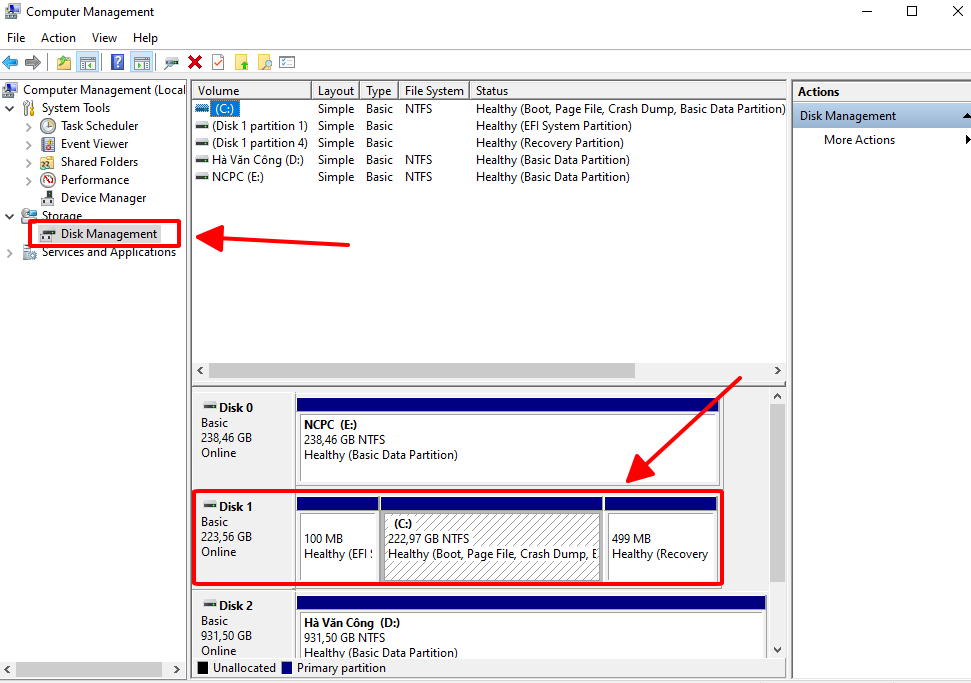
Task: Click the Services and Applications icon
Action: pyautogui.click(x=29, y=253)
